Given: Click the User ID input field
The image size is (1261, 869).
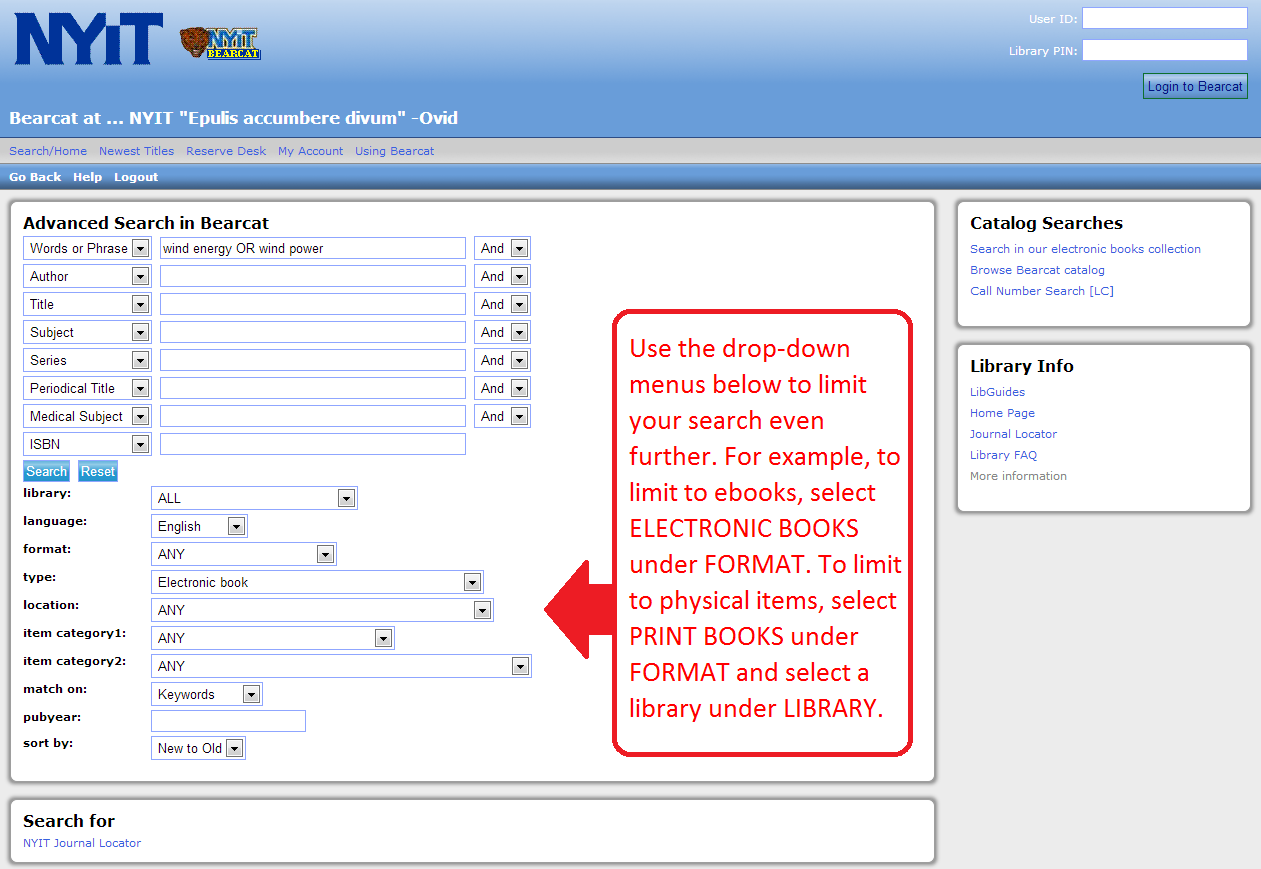Looking at the screenshot, I should click(1165, 18).
